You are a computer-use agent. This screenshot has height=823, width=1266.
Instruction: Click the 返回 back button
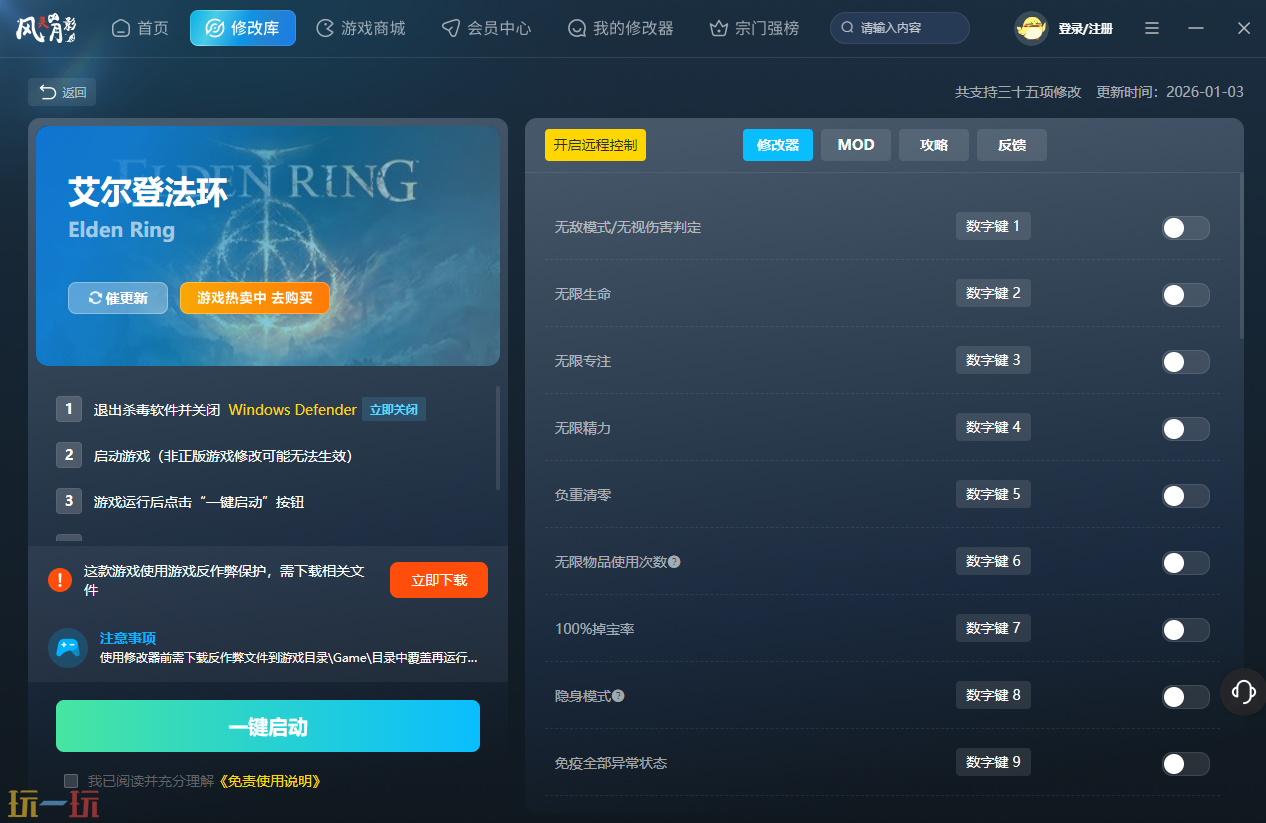click(x=62, y=92)
